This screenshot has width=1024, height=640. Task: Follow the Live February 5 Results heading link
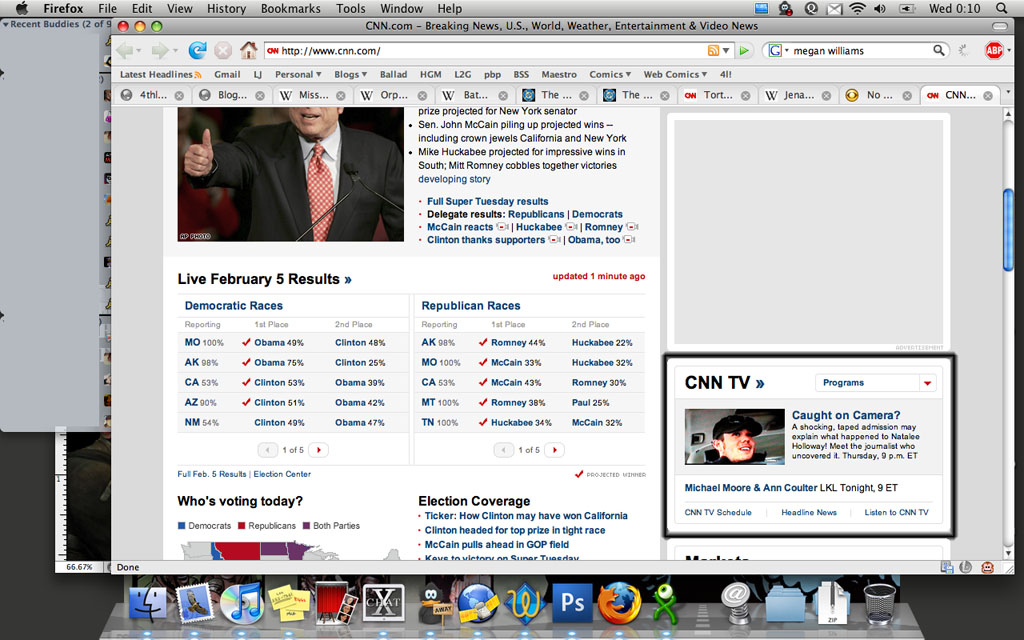264,280
